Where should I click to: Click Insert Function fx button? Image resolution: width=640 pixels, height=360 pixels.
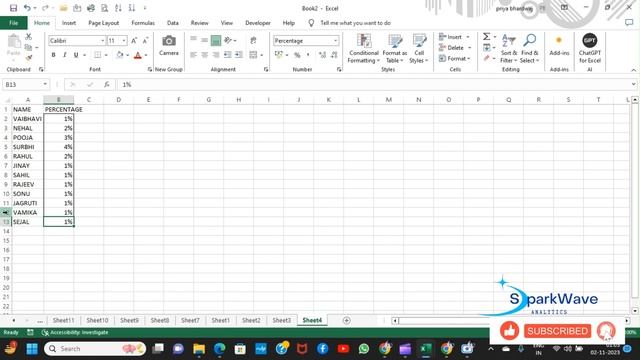point(107,84)
